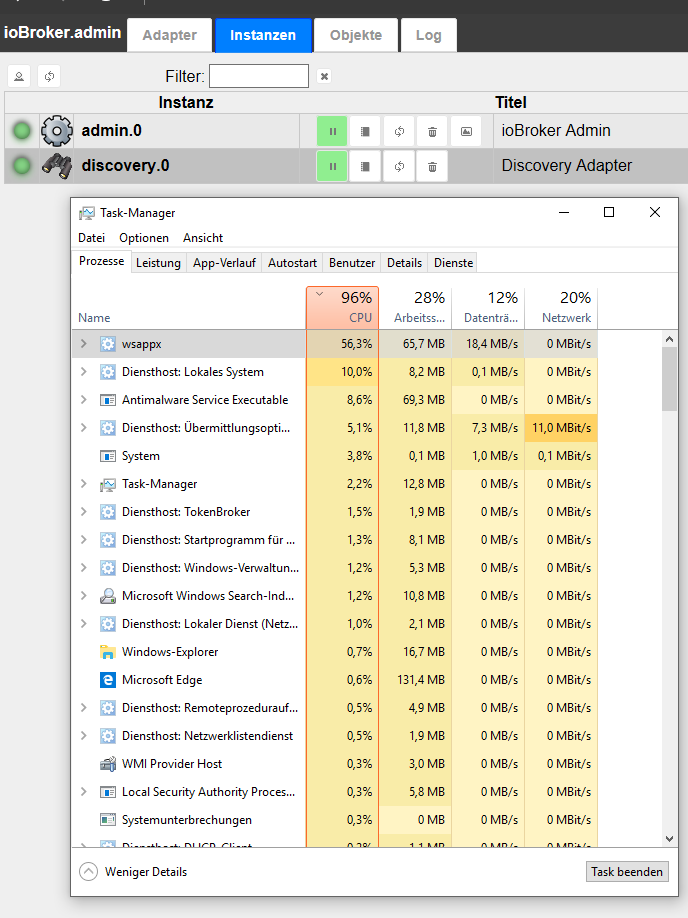Image resolution: width=688 pixels, height=918 pixels.
Task: Pause the discovery.0 instance
Action: point(332,166)
